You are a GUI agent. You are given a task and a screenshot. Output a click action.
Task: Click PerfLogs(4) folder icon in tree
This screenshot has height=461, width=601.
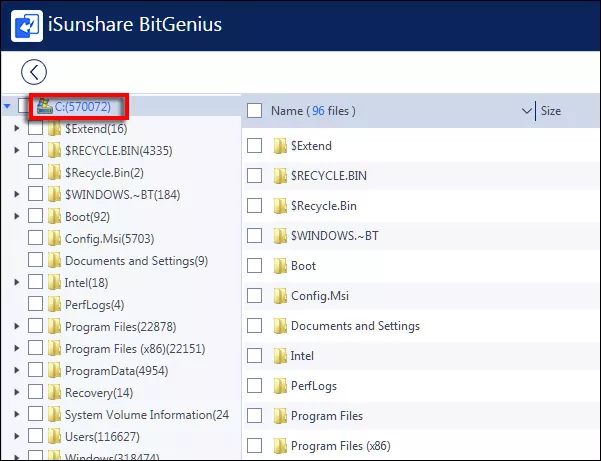pos(54,305)
